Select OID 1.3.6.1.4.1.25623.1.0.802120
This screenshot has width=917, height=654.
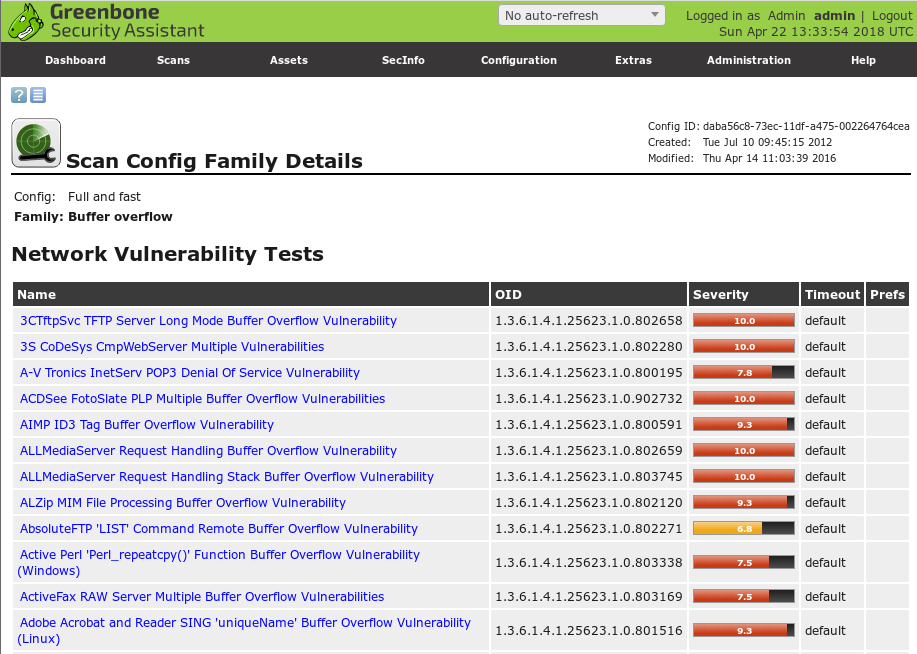(589, 502)
